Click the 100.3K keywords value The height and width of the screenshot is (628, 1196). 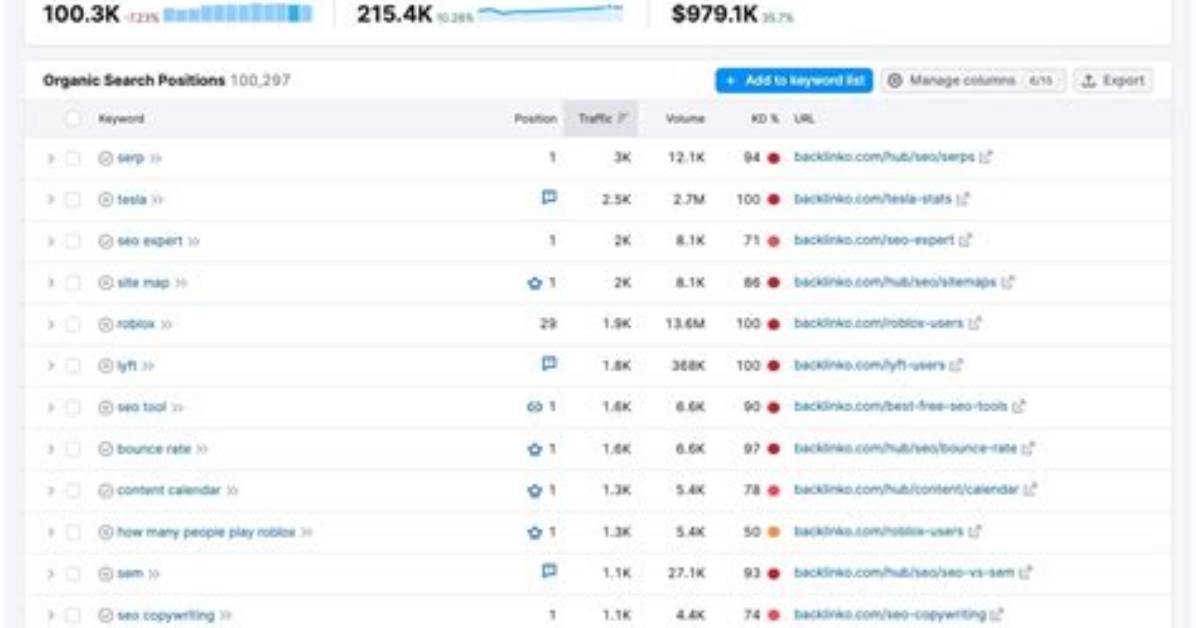click(x=81, y=14)
